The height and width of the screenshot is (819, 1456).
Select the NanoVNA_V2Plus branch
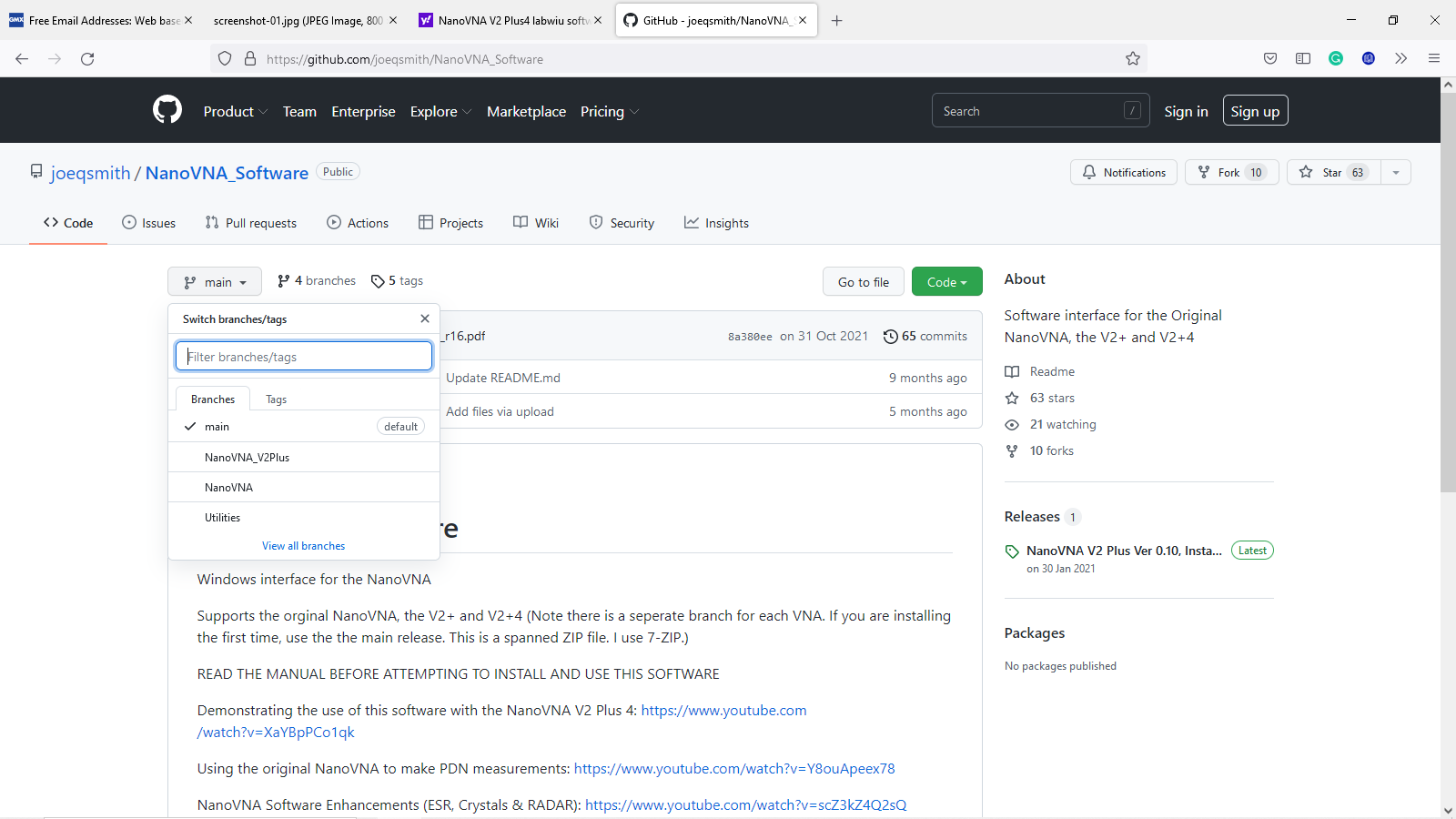[x=304, y=458]
